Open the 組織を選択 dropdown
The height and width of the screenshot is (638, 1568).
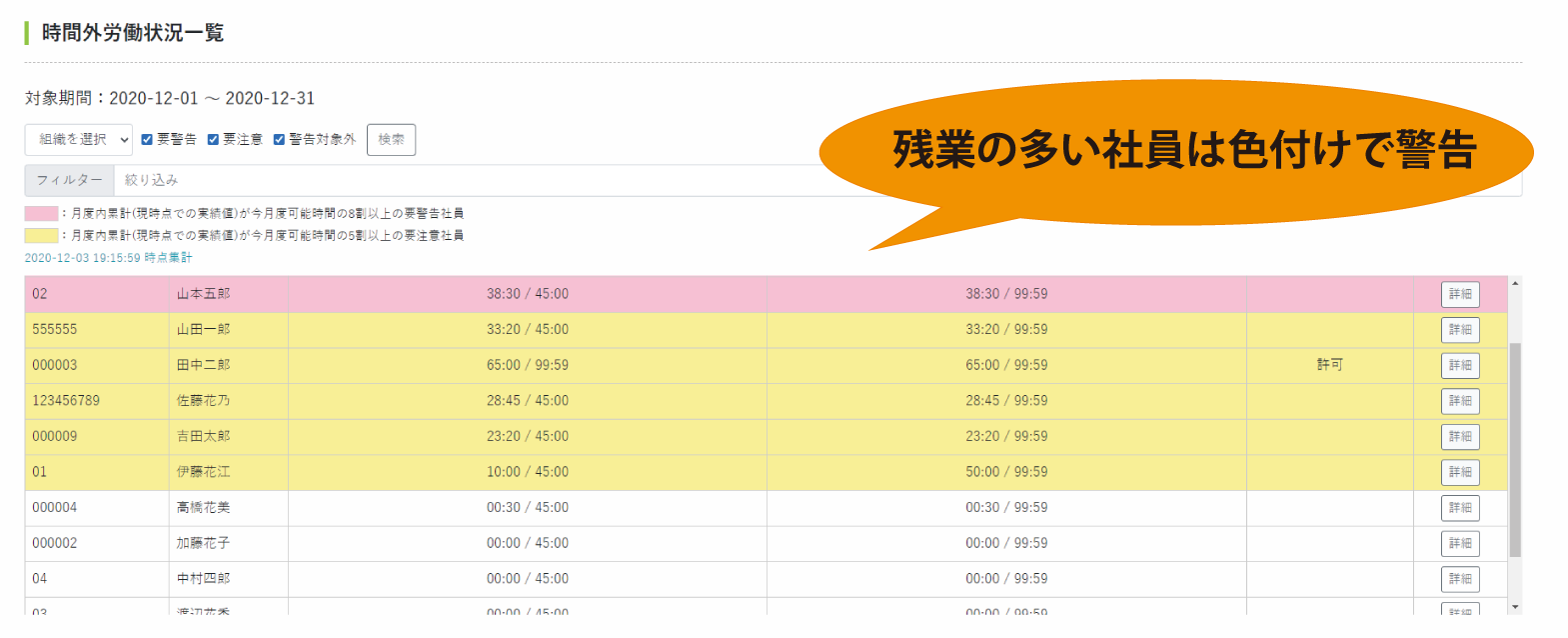78,140
